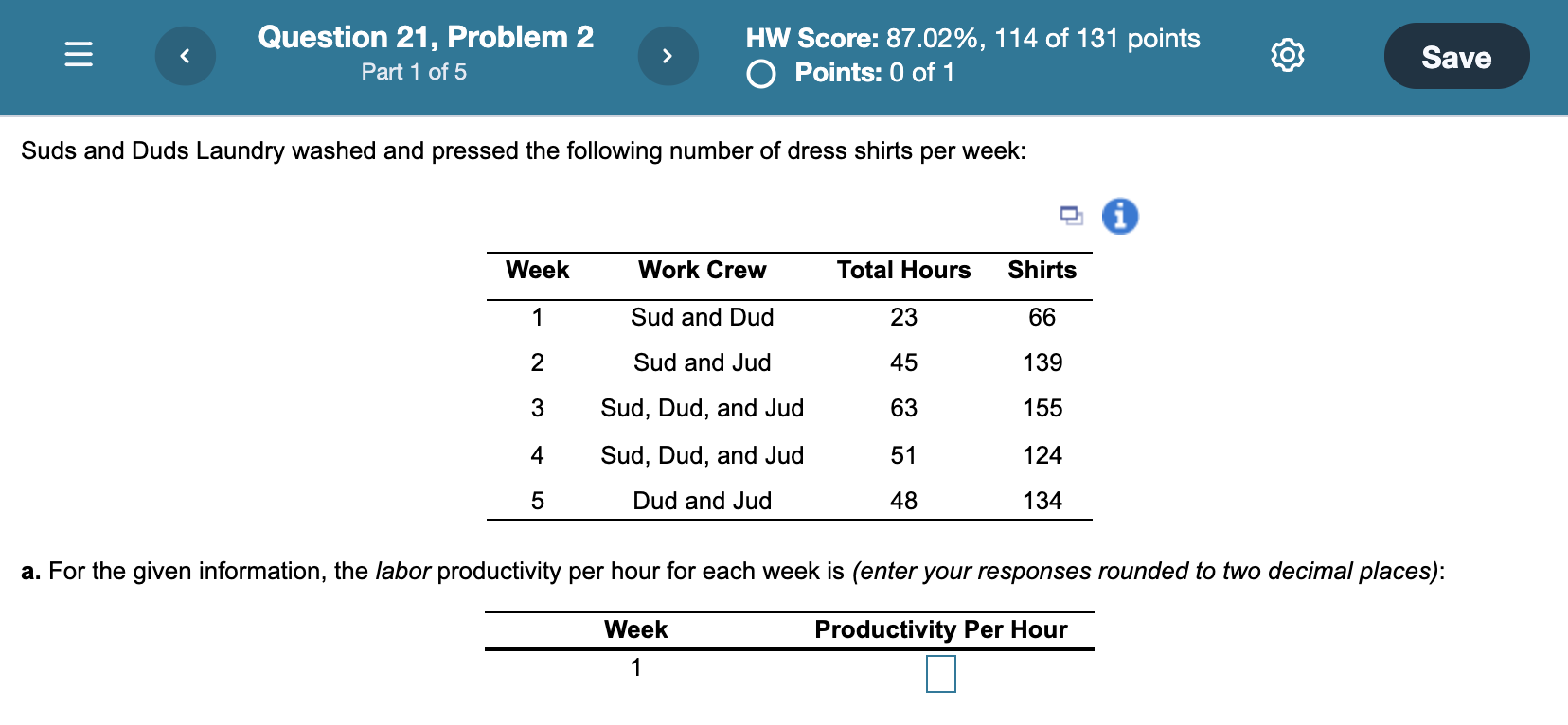Expand the navigation drawer with the menu icon
Image resolution: width=1568 pixels, height=725 pixels.
(x=78, y=55)
